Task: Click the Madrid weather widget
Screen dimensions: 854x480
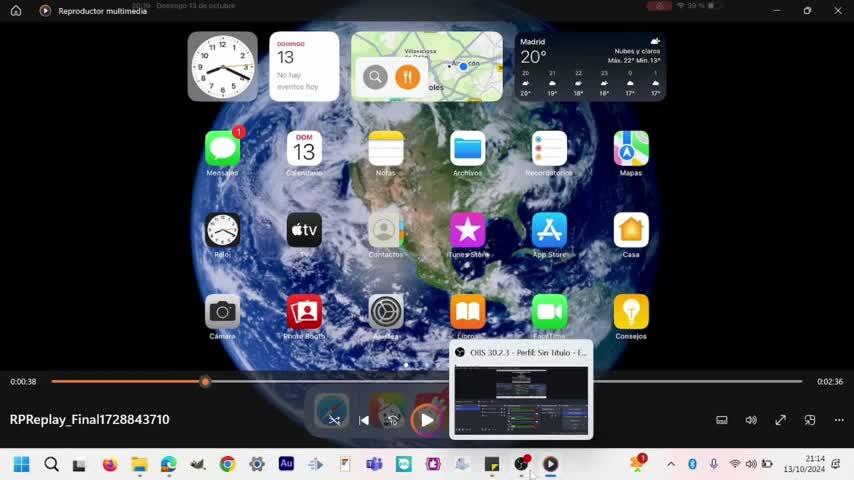Action: pos(590,66)
